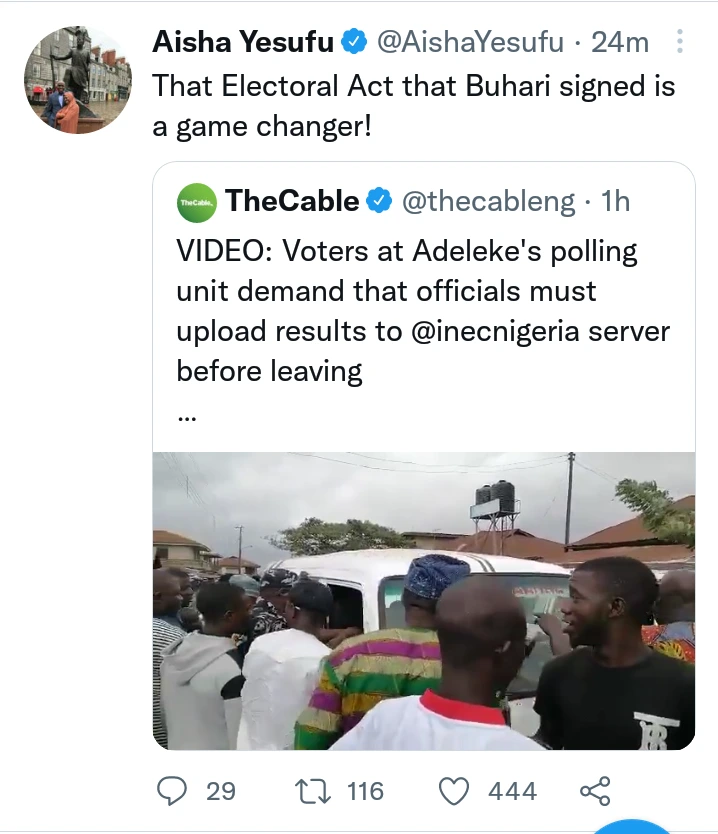Click the quoted tweet's 1h timestamp
This screenshot has height=834, width=718.
pos(614,202)
